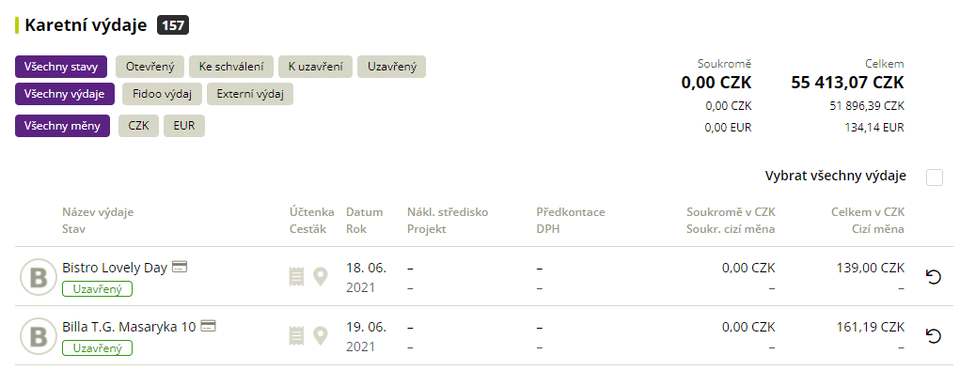Viewport: 960px width, 370px height.
Task: Open receipt icon for Billa T.G. Masaryka 10
Action: [296, 336]
